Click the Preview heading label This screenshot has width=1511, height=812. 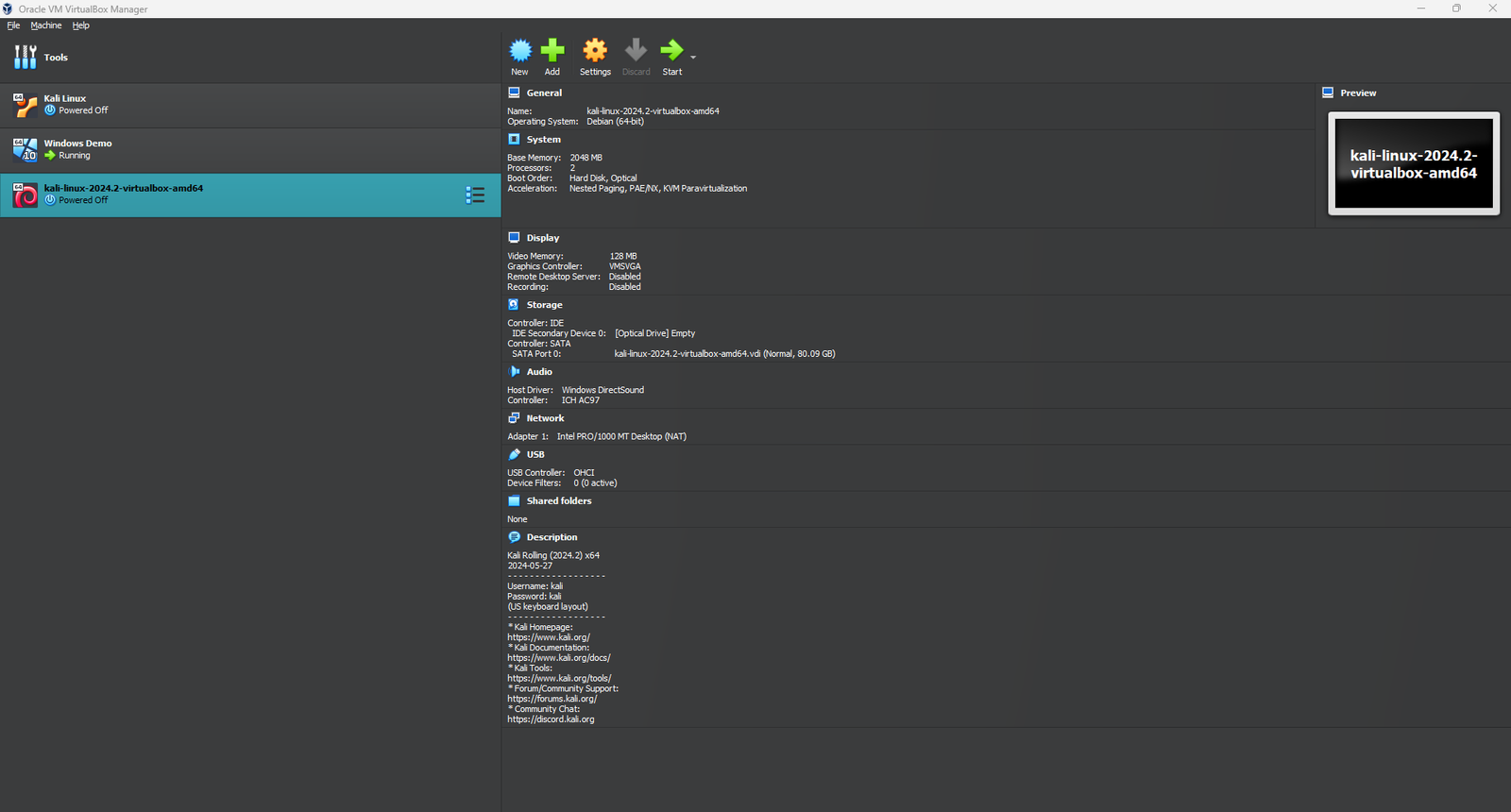point(1358,93)
